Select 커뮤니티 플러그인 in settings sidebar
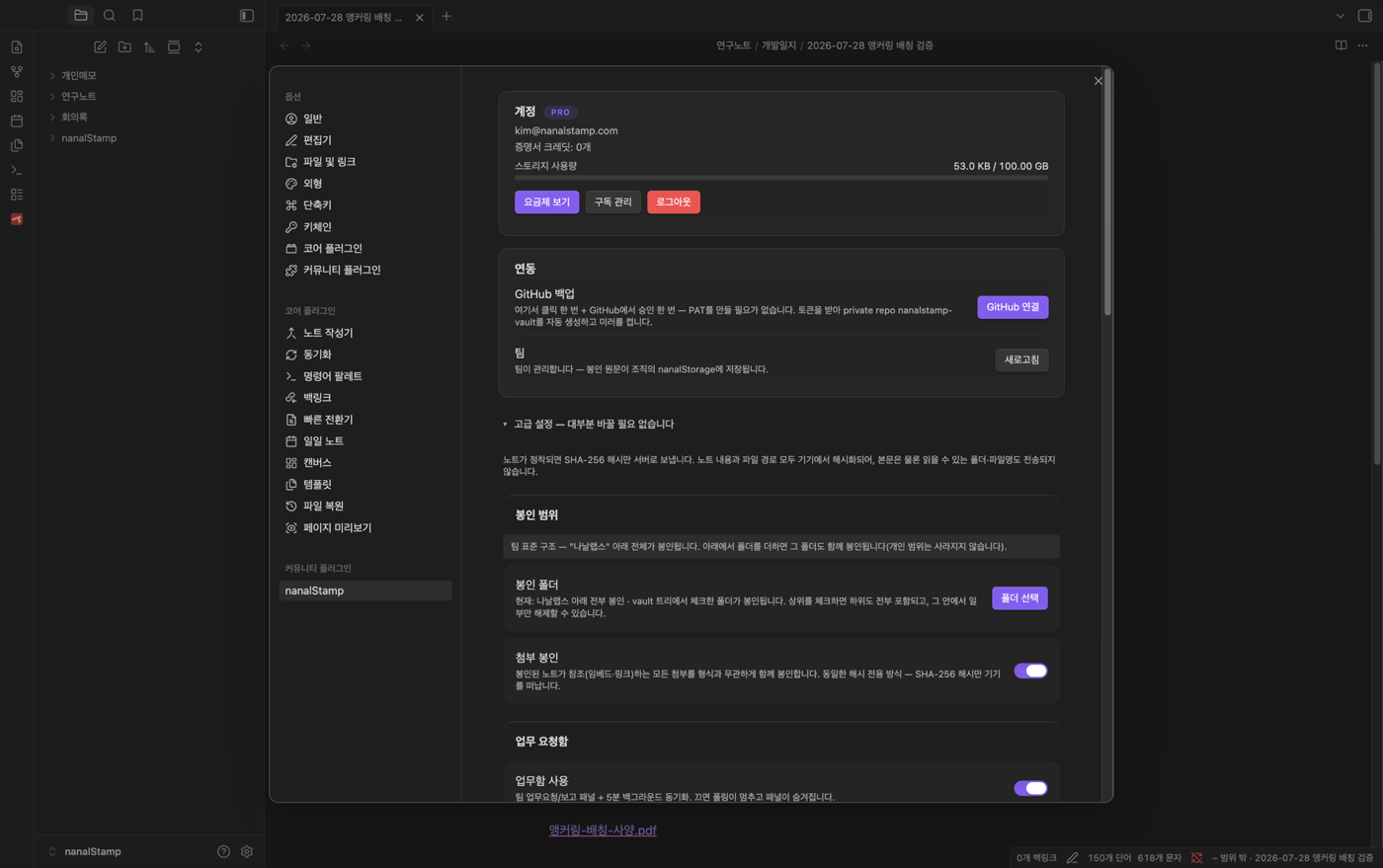 click(365, 270)
